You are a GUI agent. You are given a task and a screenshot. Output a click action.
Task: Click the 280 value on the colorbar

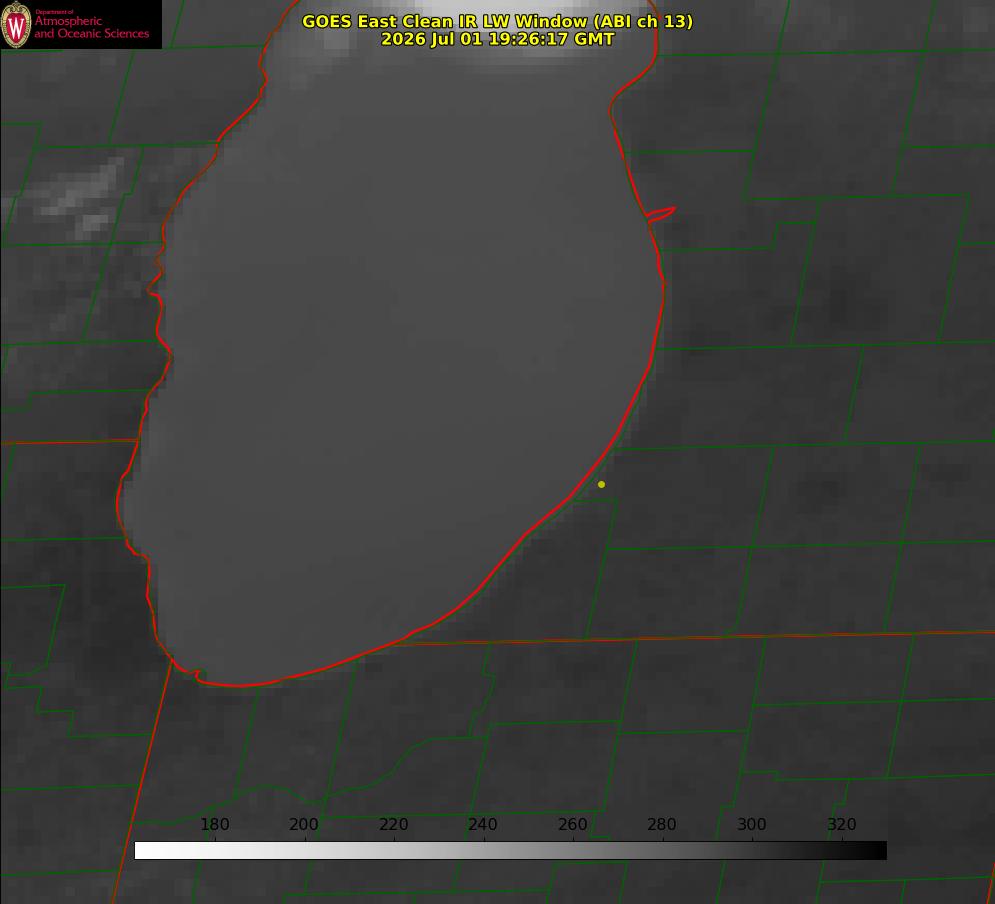click(662, 824)
